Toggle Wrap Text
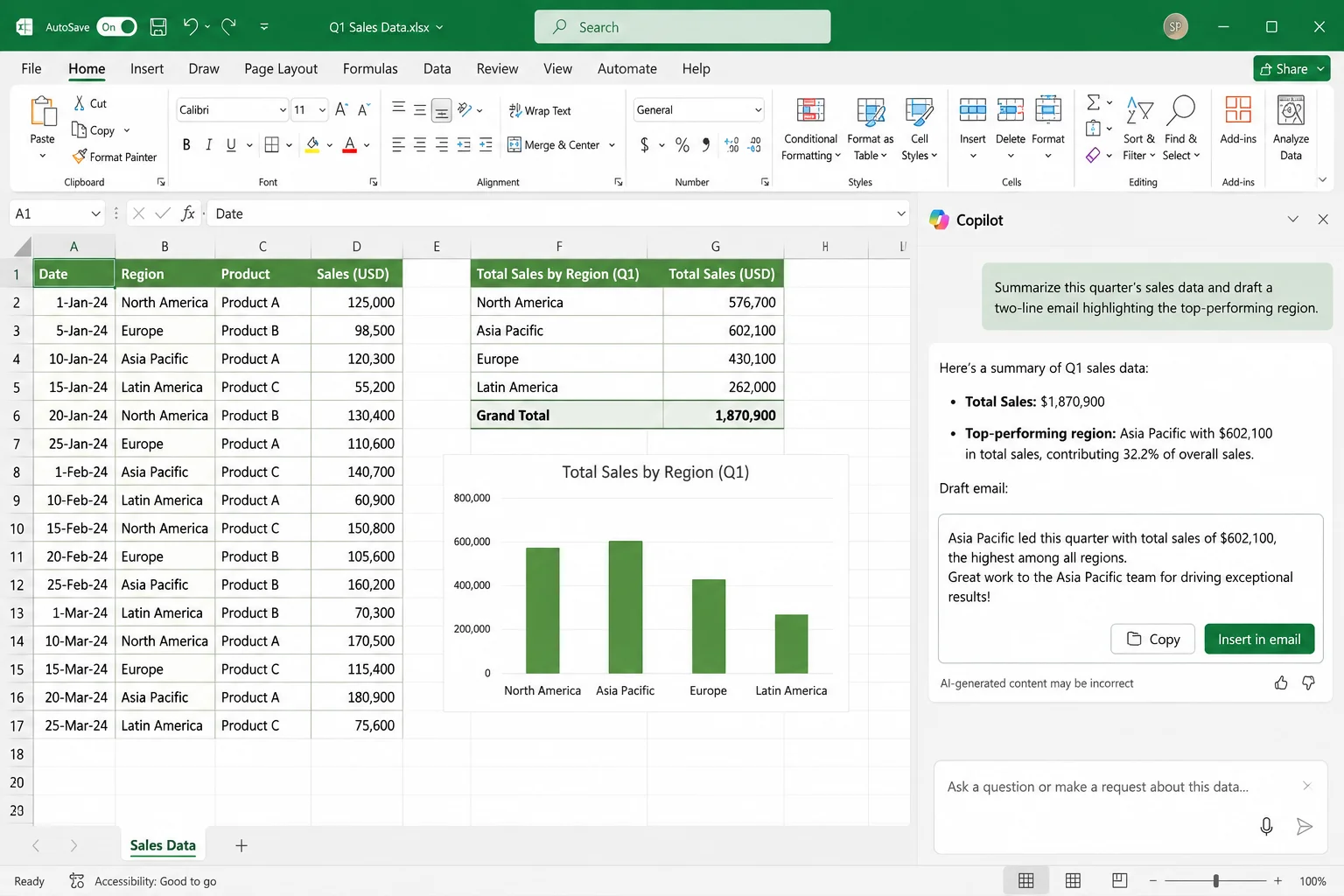This screenshot has height=896, width=1344. click(x=540, y=110)
